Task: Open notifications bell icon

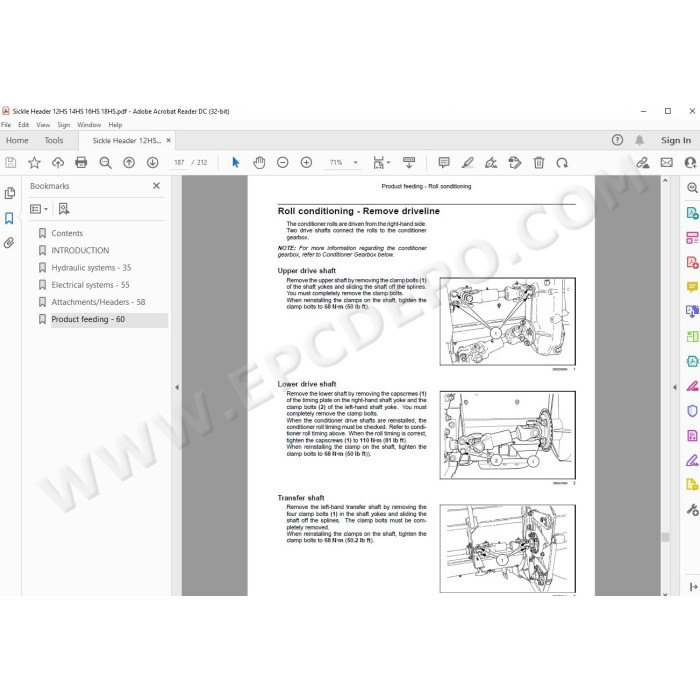Action: point(639,140)
